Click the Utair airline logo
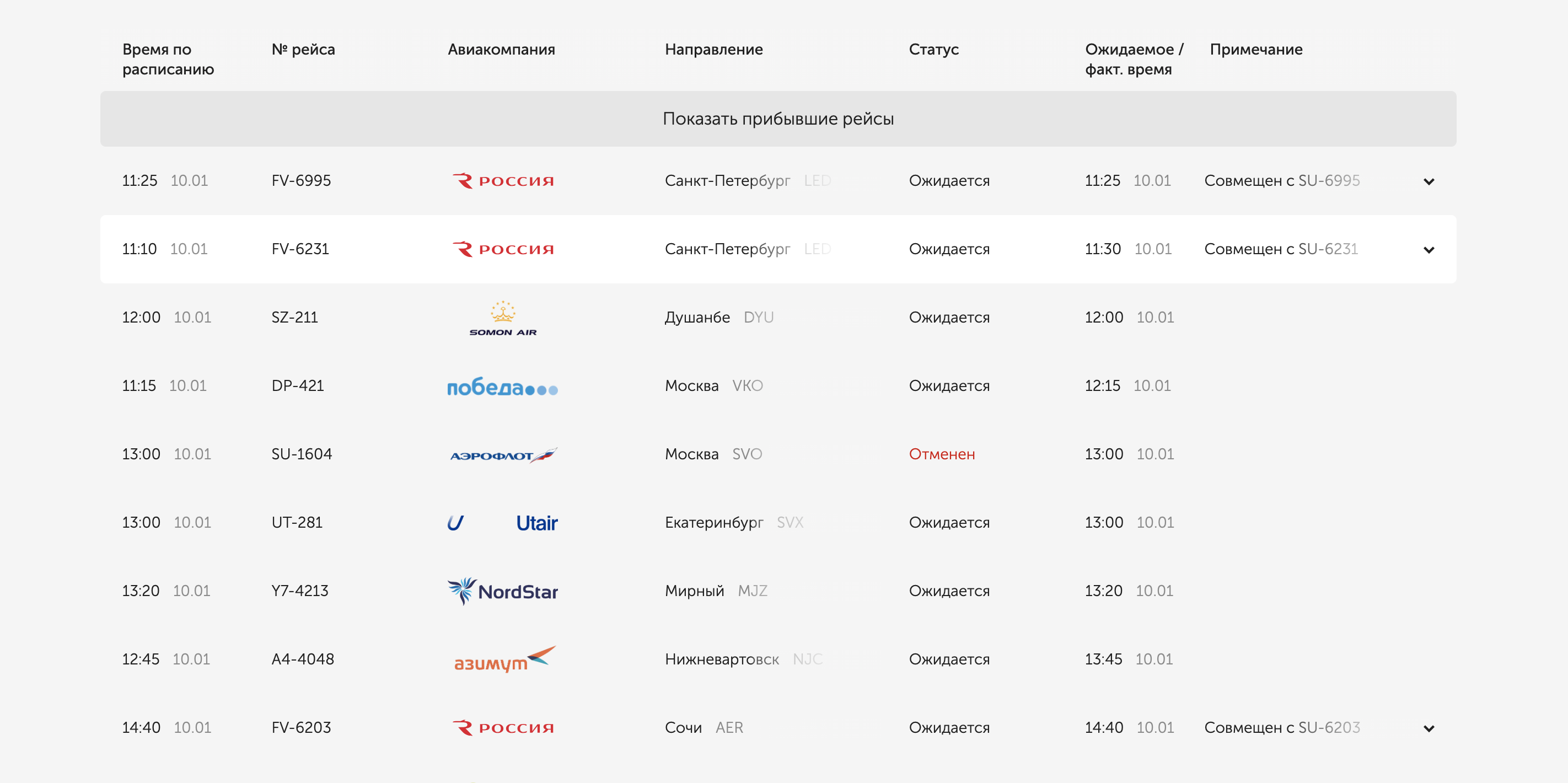 pos(503,523)
